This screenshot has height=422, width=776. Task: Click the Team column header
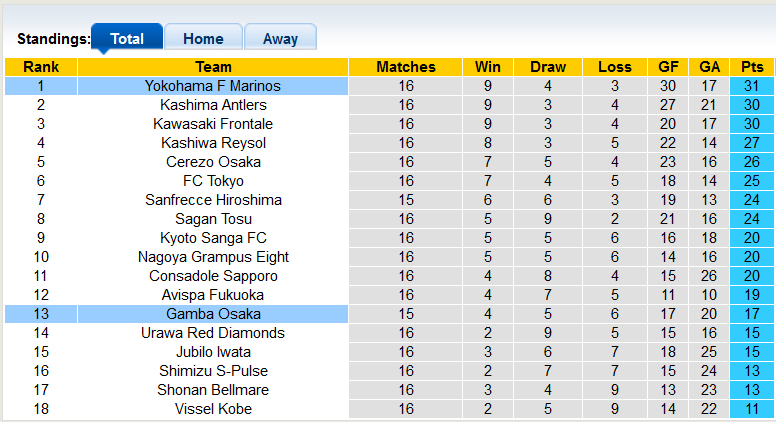click(213, 67)
